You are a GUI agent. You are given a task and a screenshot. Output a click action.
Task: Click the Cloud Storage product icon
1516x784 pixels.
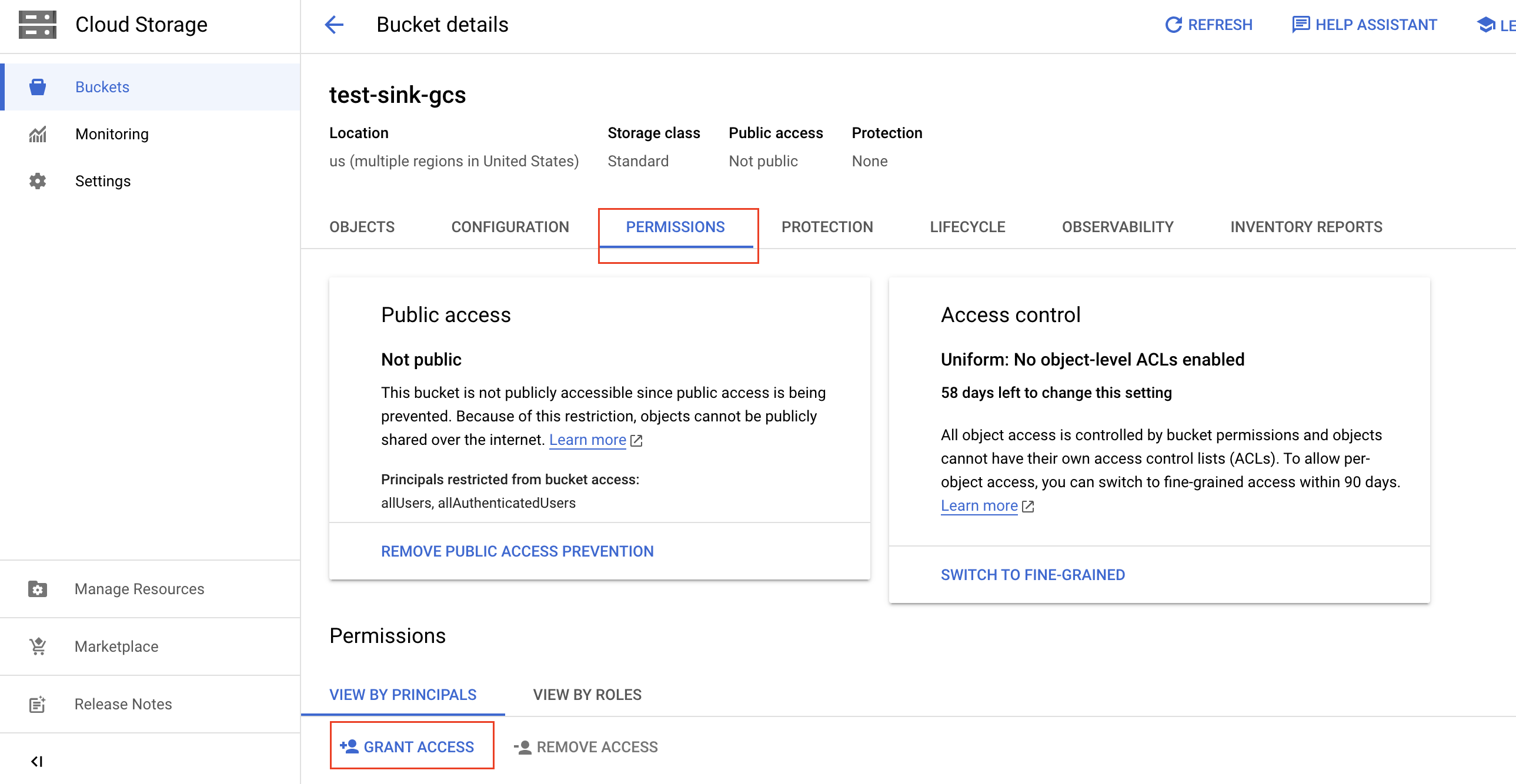(38, 25)
